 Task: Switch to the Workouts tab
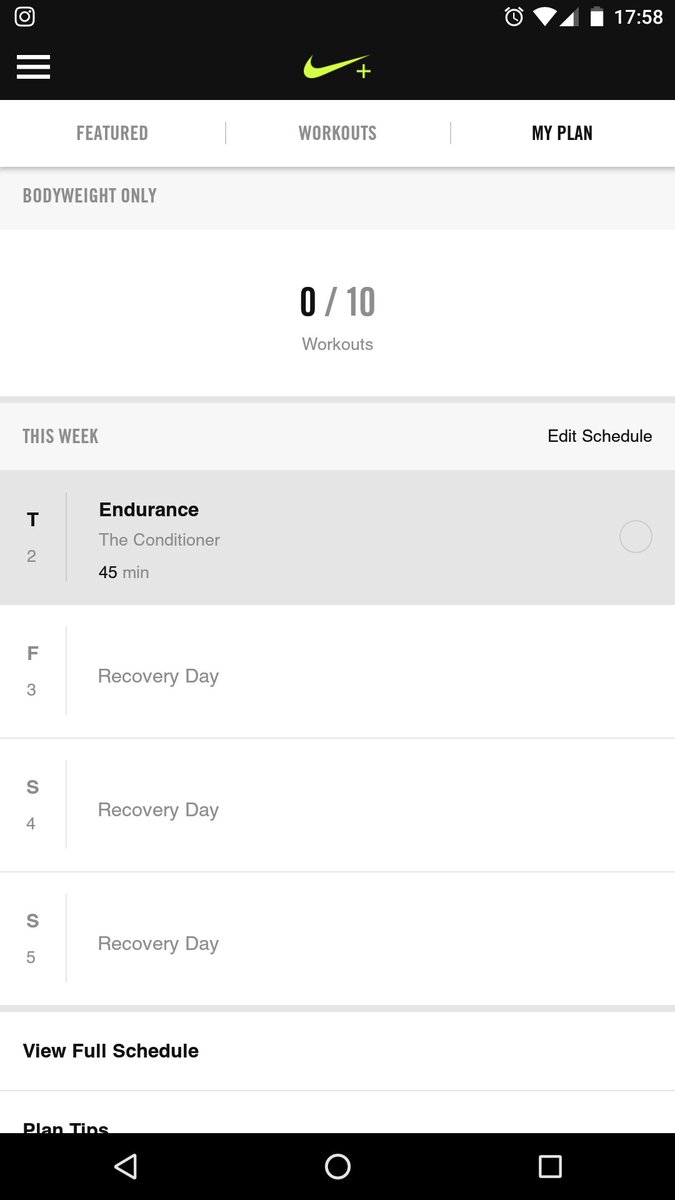(338, 133)
